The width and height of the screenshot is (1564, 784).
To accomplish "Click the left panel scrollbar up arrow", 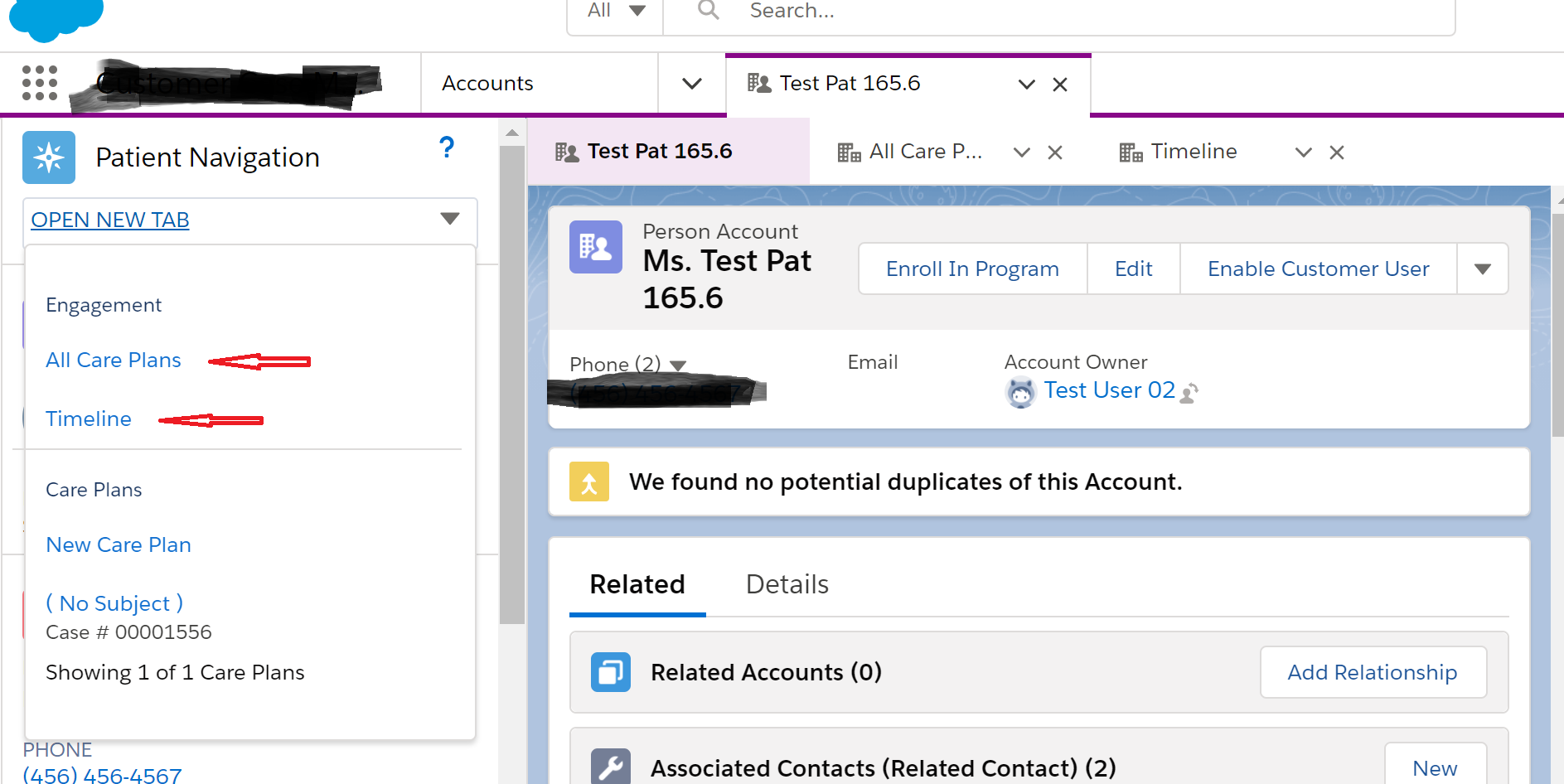I will pyautogui.click(x=512, y=133).
